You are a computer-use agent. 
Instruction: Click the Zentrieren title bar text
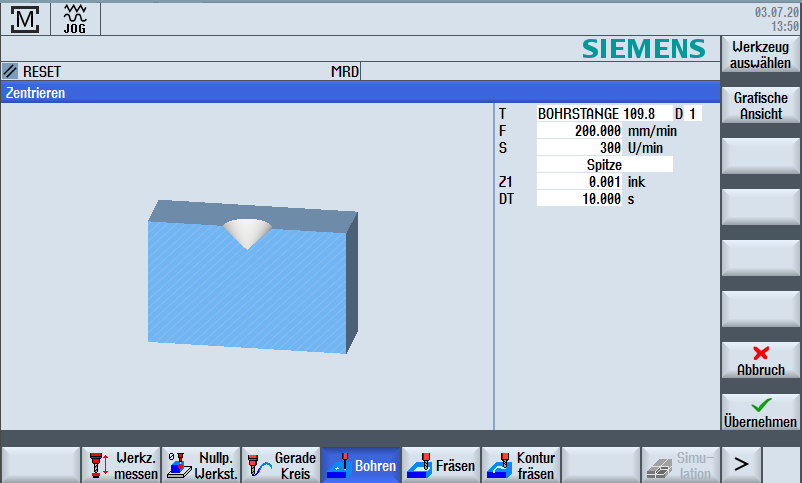point(35,93)
